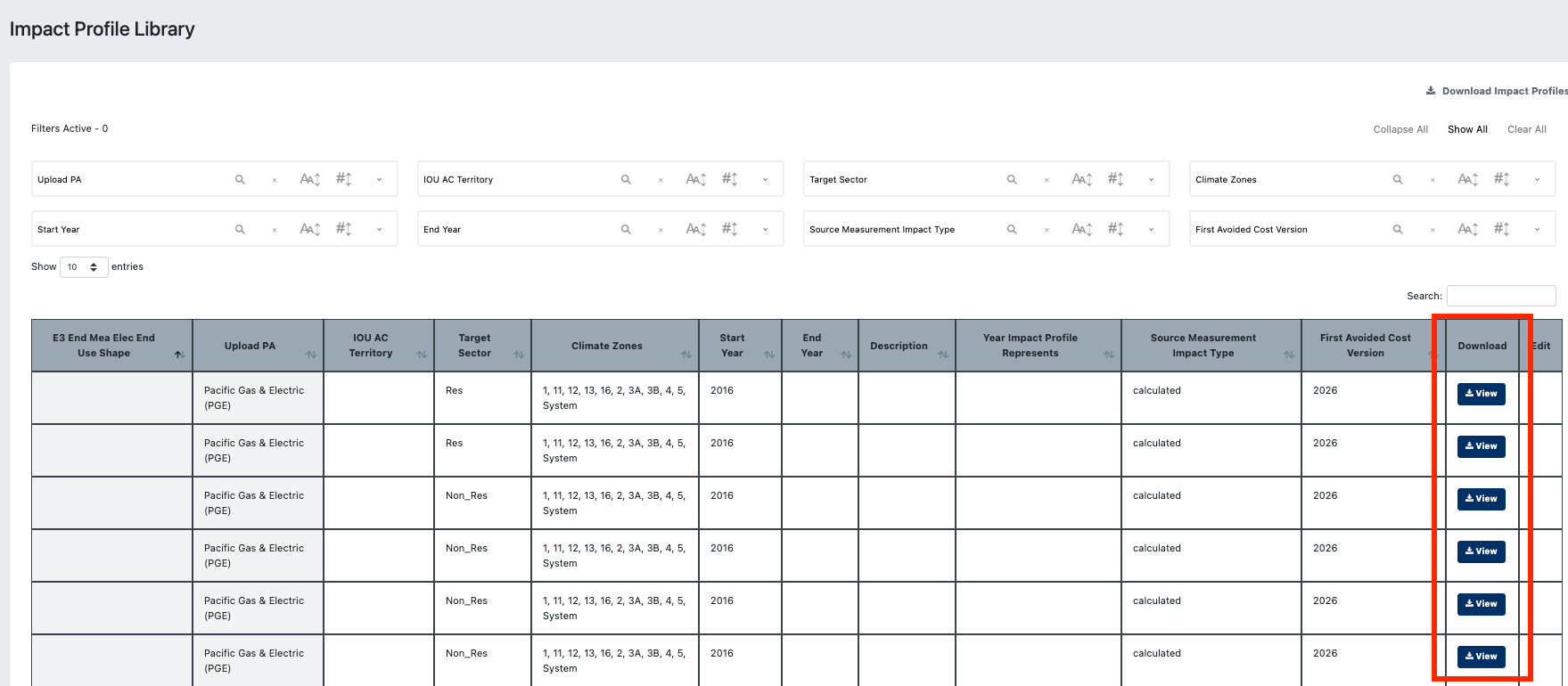Click the Download Impact Profiles link
The image size is (1568, 686).
[1498, 91]
